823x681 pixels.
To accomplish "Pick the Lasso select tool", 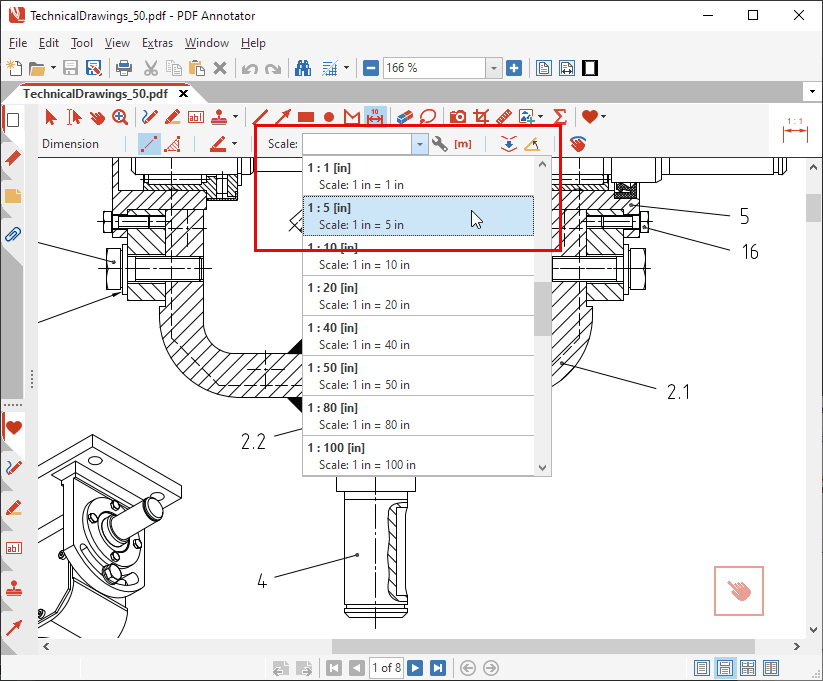I will click(428, 117).
